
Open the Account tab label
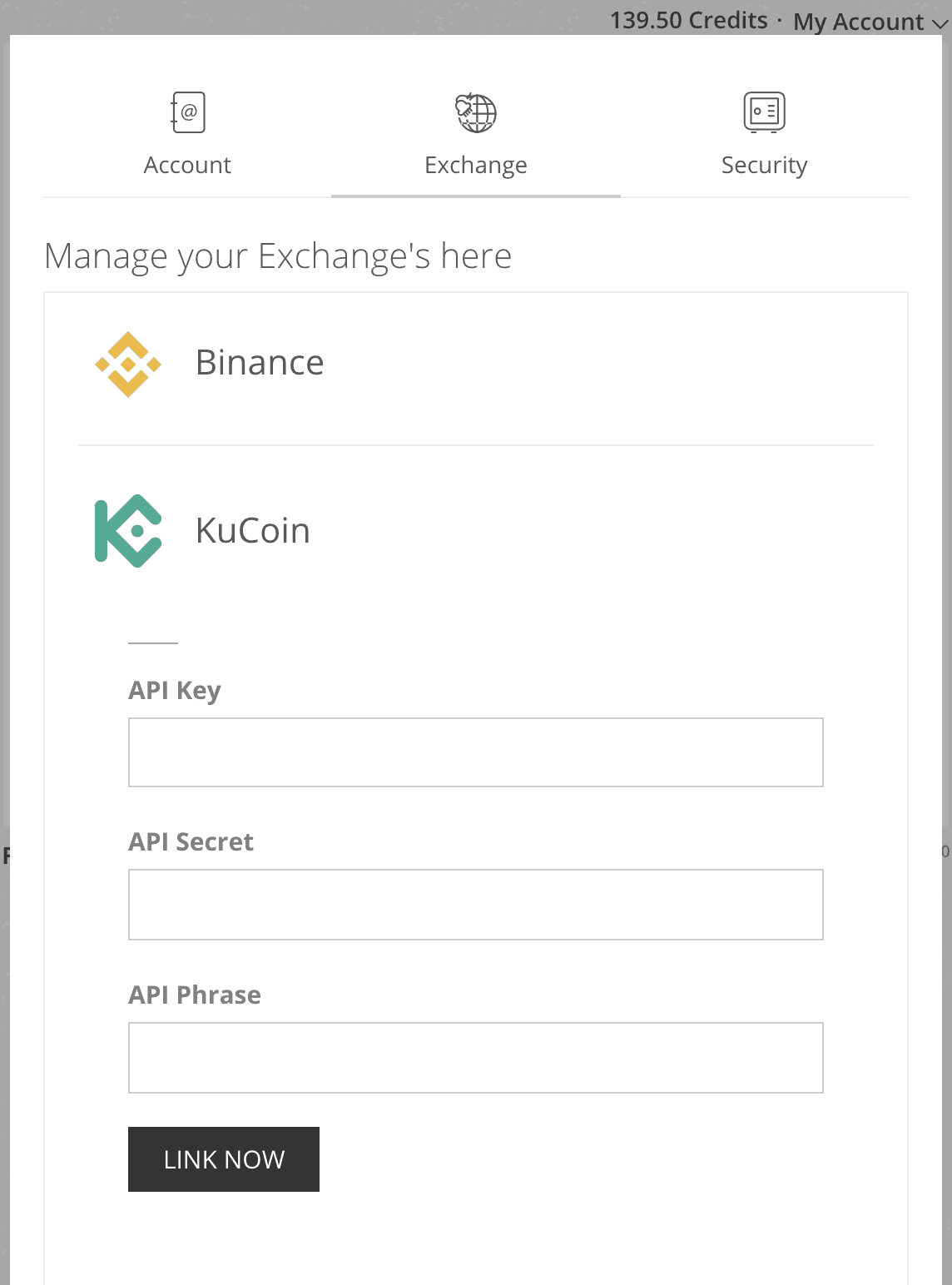click(187, 165)
